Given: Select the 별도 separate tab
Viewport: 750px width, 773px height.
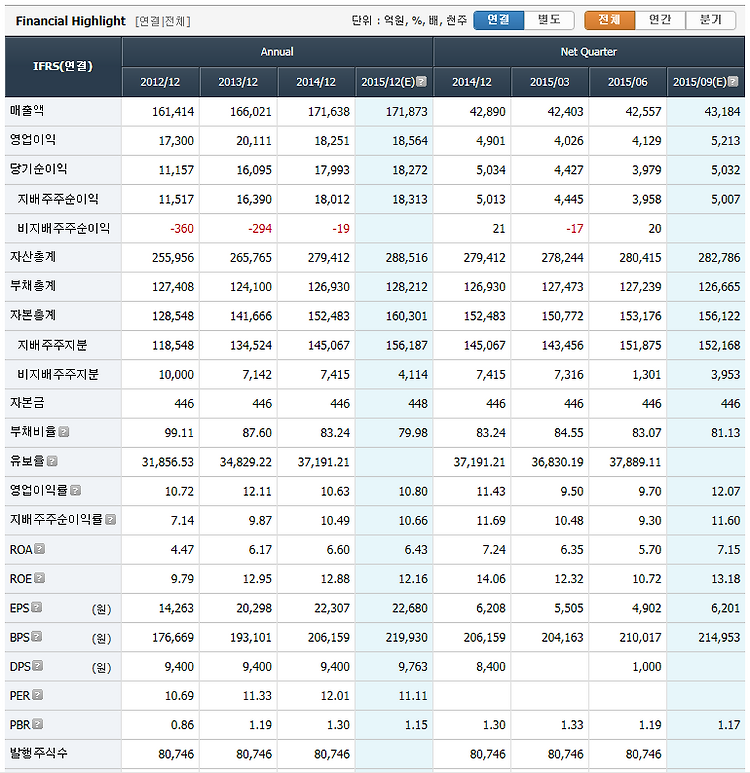Looking at the screenshot, I should 549,20.
